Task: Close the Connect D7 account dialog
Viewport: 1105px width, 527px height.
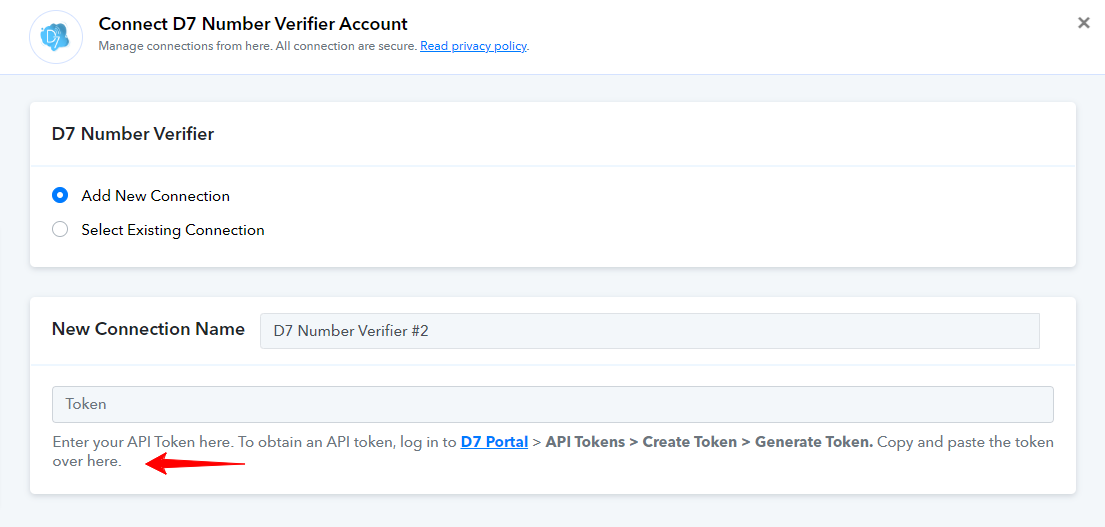Action: (1084, 23)
